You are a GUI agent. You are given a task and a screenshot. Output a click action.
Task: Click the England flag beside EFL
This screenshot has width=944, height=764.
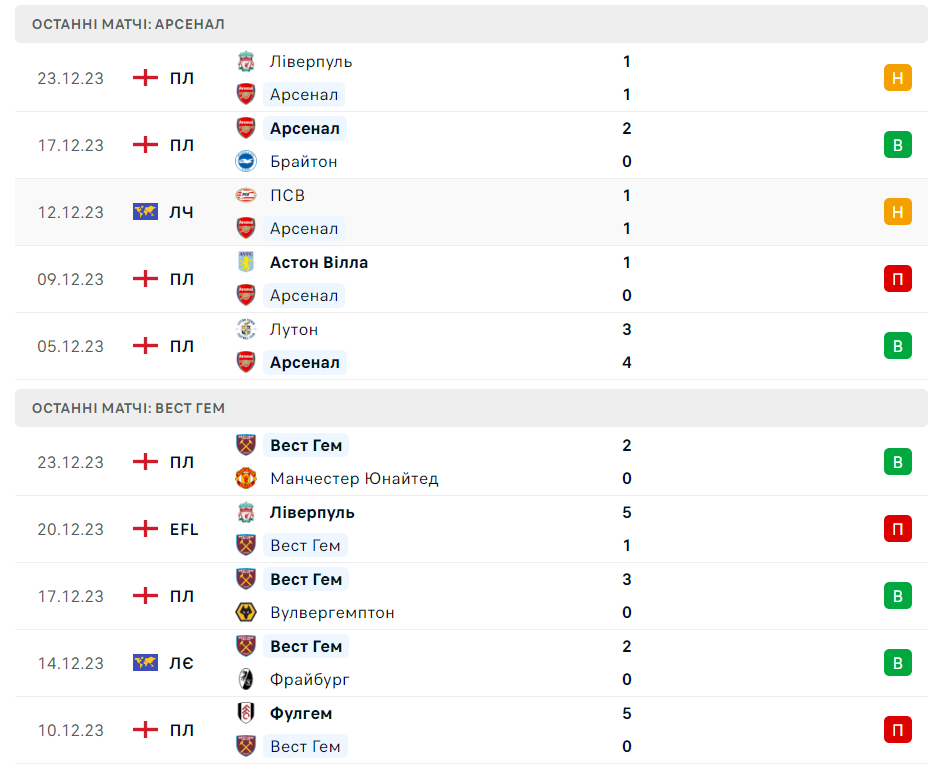click(146, 529)
